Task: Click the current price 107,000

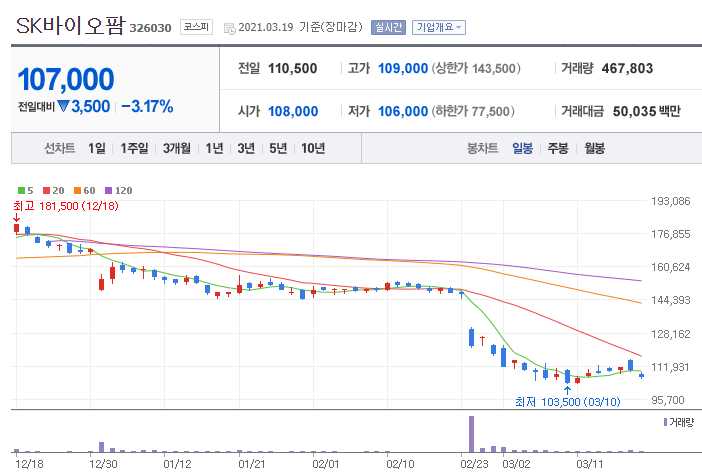Action: tap(66, 79)
